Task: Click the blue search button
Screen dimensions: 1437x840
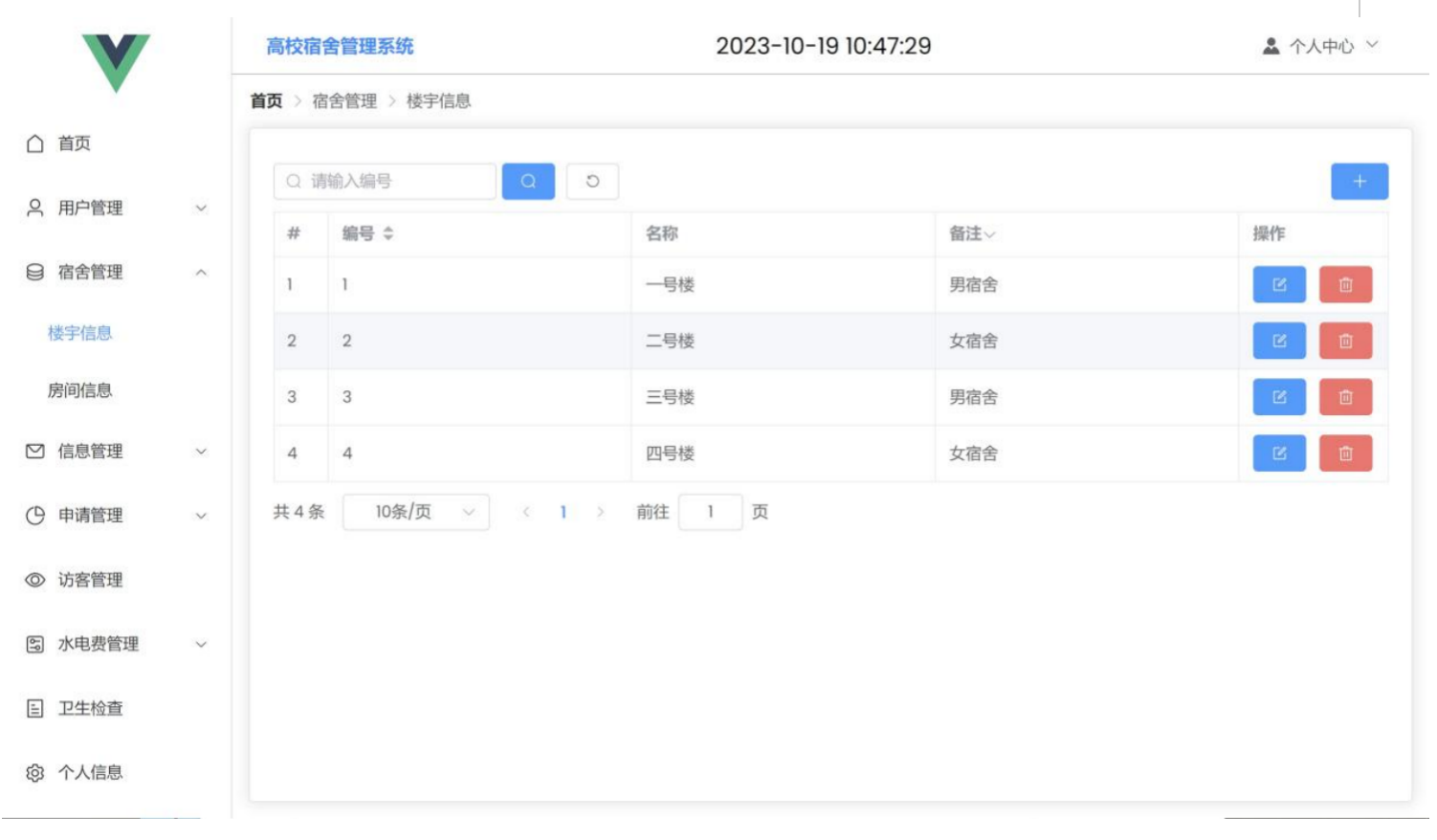Action: [528, 181]
